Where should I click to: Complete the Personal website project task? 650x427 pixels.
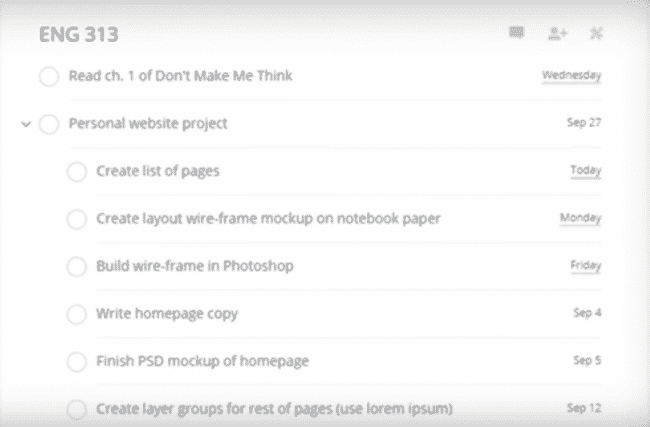pyautogui.click(x=49, y=124)
